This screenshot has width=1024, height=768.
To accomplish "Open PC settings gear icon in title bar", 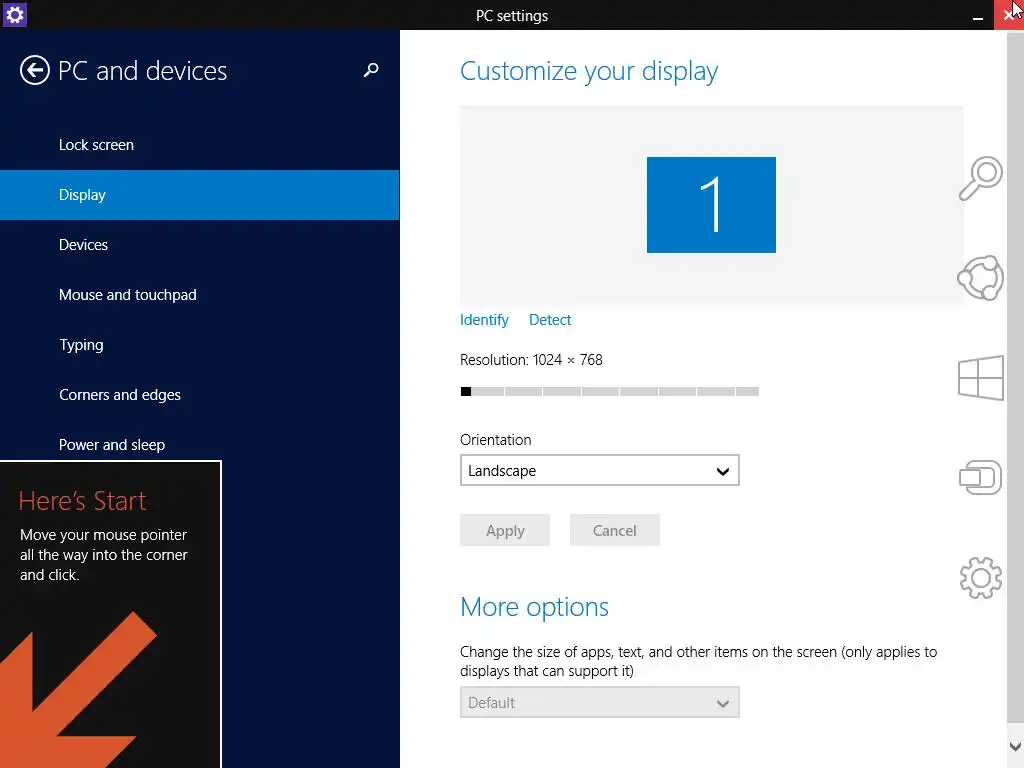I will pyautogui.click(x=14, y=14).
